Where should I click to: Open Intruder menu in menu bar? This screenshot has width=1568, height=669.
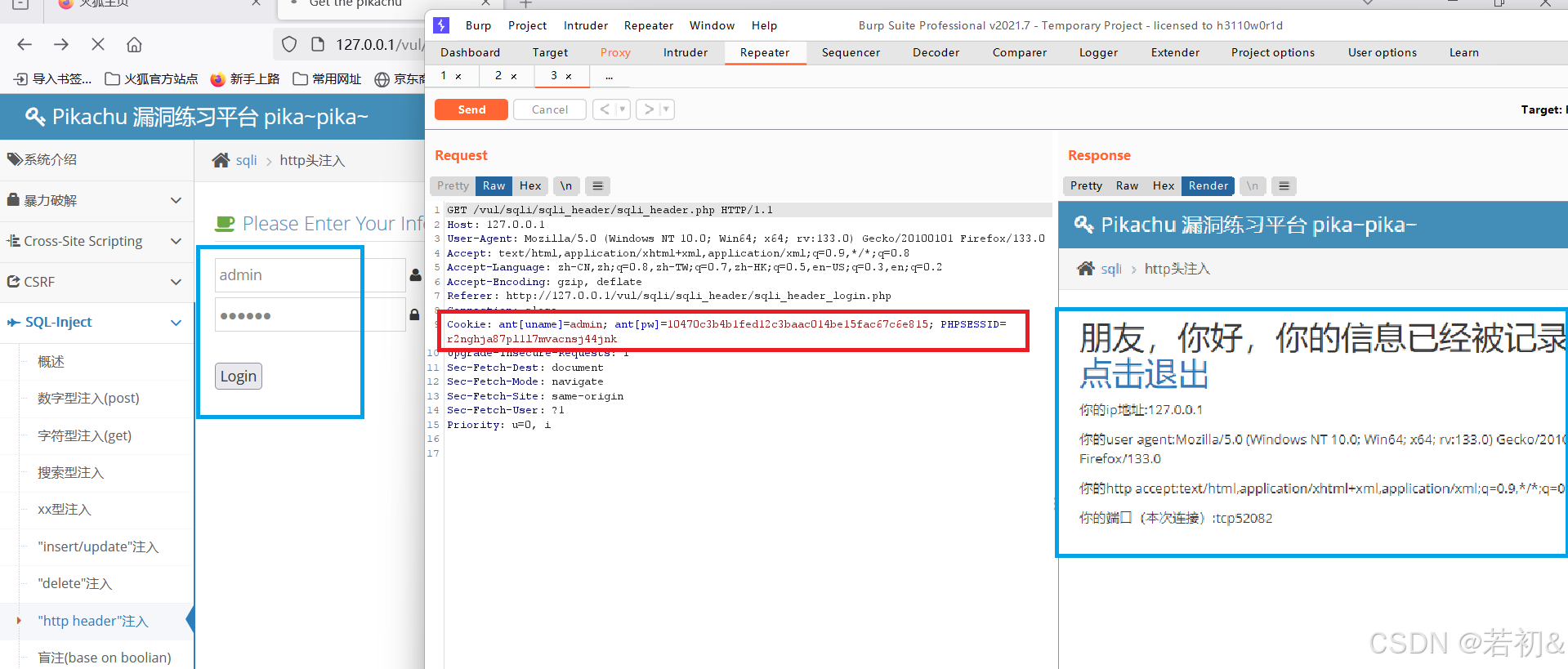coord(586,25)
